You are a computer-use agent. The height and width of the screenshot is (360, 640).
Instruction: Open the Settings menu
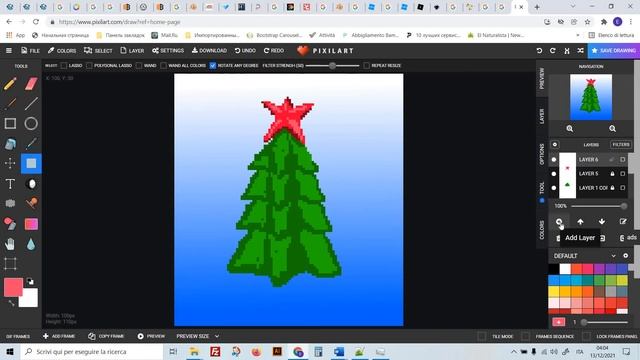coord(168,51)
